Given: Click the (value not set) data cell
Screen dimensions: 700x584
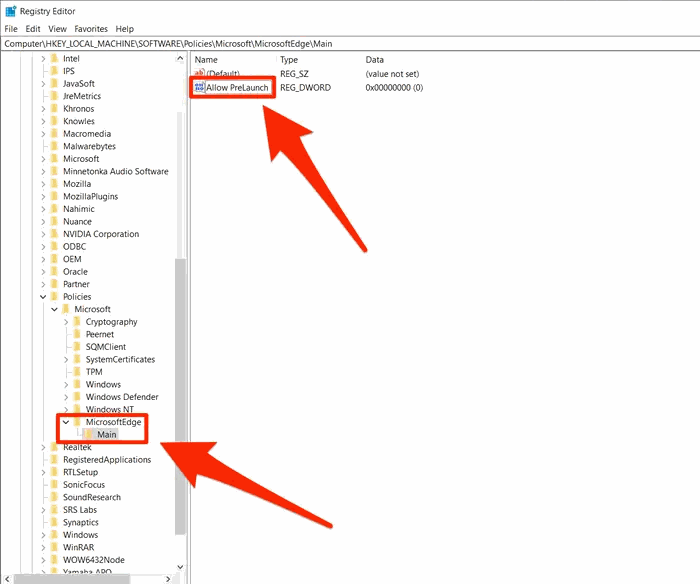Looking at the screenshot, I should [392, 74].
